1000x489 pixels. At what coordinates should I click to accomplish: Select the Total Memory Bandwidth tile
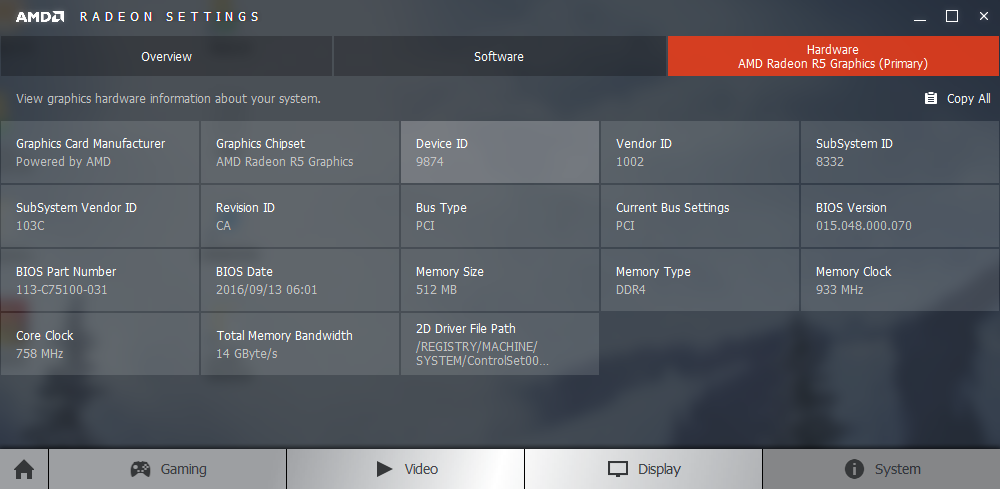300,344
